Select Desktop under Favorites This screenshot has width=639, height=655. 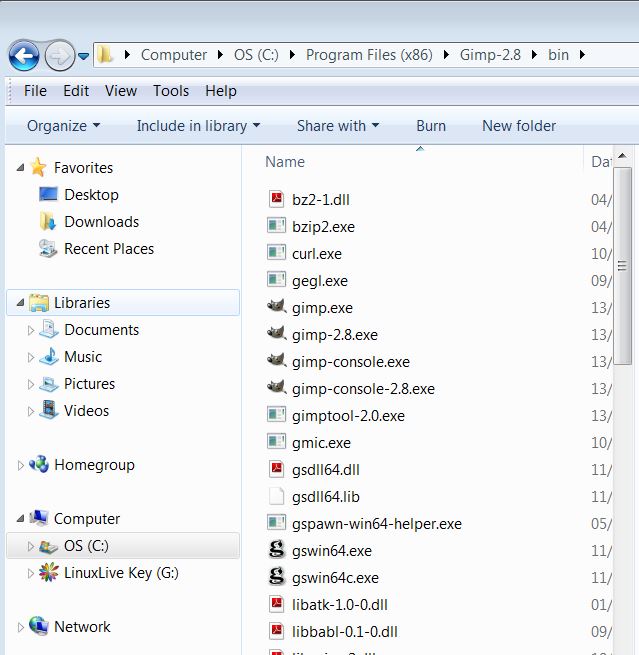click(91, 195)
